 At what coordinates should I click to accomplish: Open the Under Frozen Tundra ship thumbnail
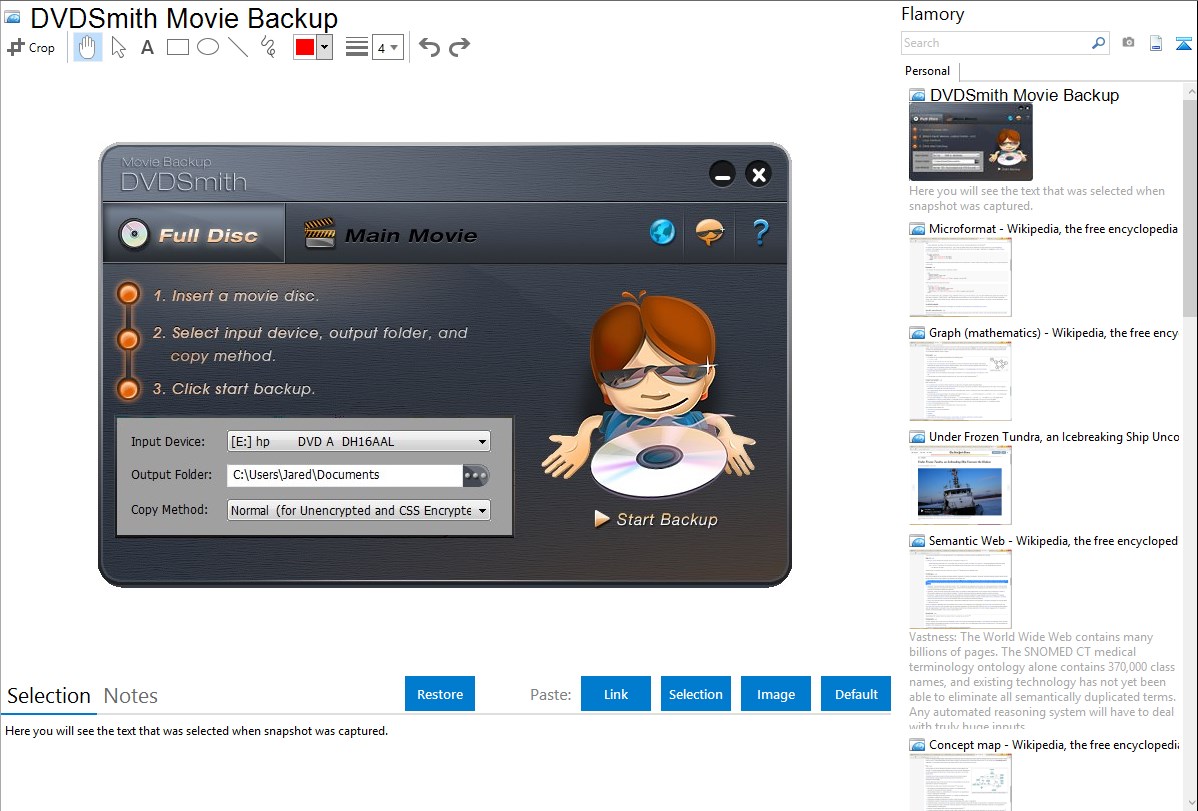pyautogui.click(x=960, y=485)
